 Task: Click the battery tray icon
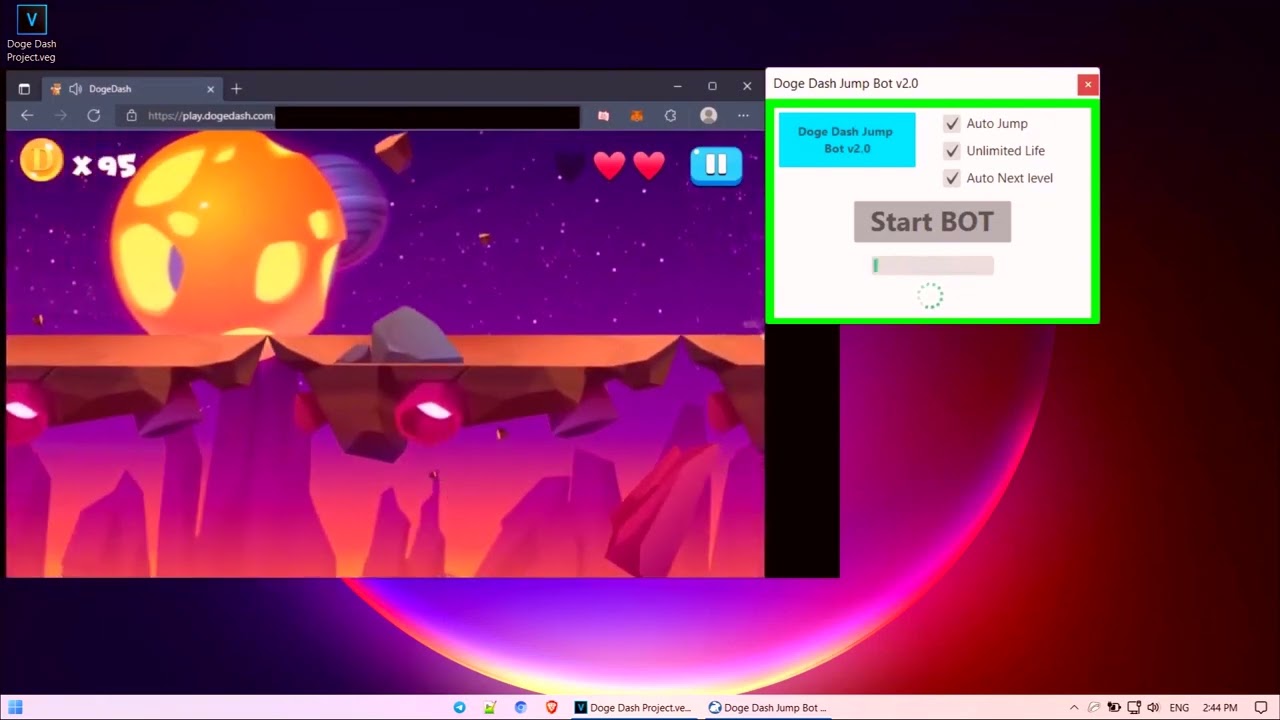pyautogui.click(x=1114, y=707)
